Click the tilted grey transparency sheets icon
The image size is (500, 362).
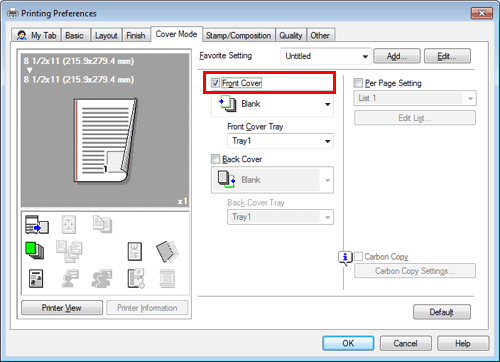click(167, 251)
